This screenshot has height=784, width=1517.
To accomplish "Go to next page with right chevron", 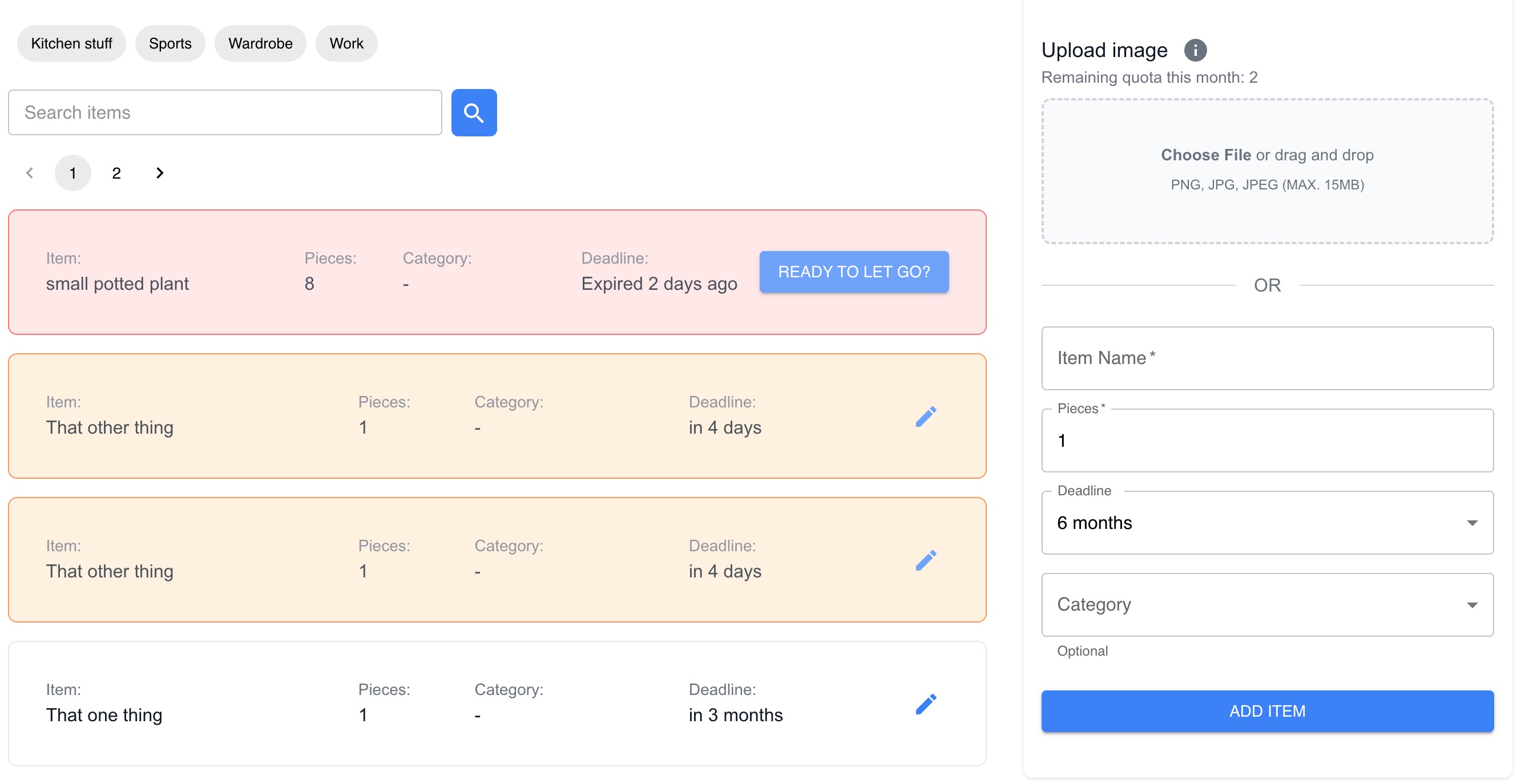I will 160,172.
